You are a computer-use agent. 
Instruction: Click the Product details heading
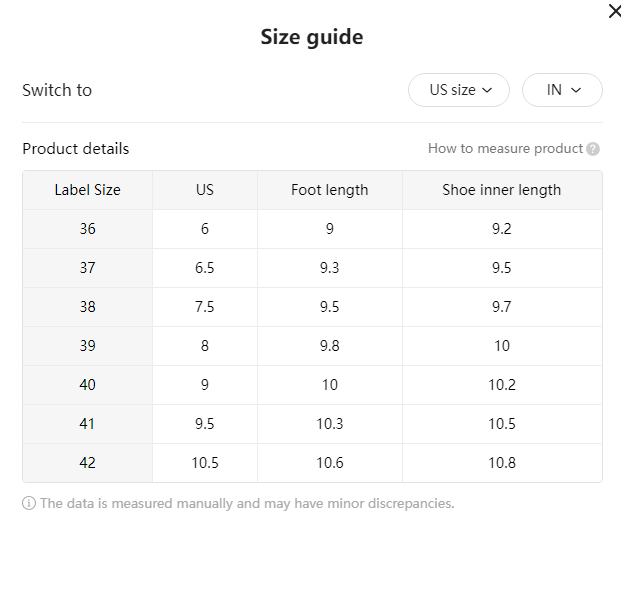[76, 149]
